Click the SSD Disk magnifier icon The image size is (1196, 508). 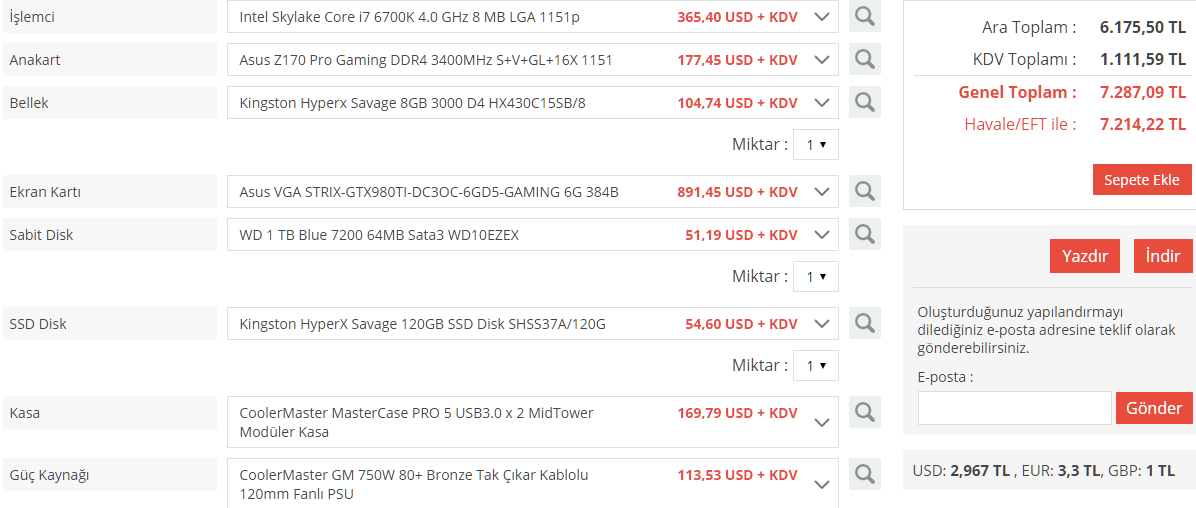coord(864,324)
